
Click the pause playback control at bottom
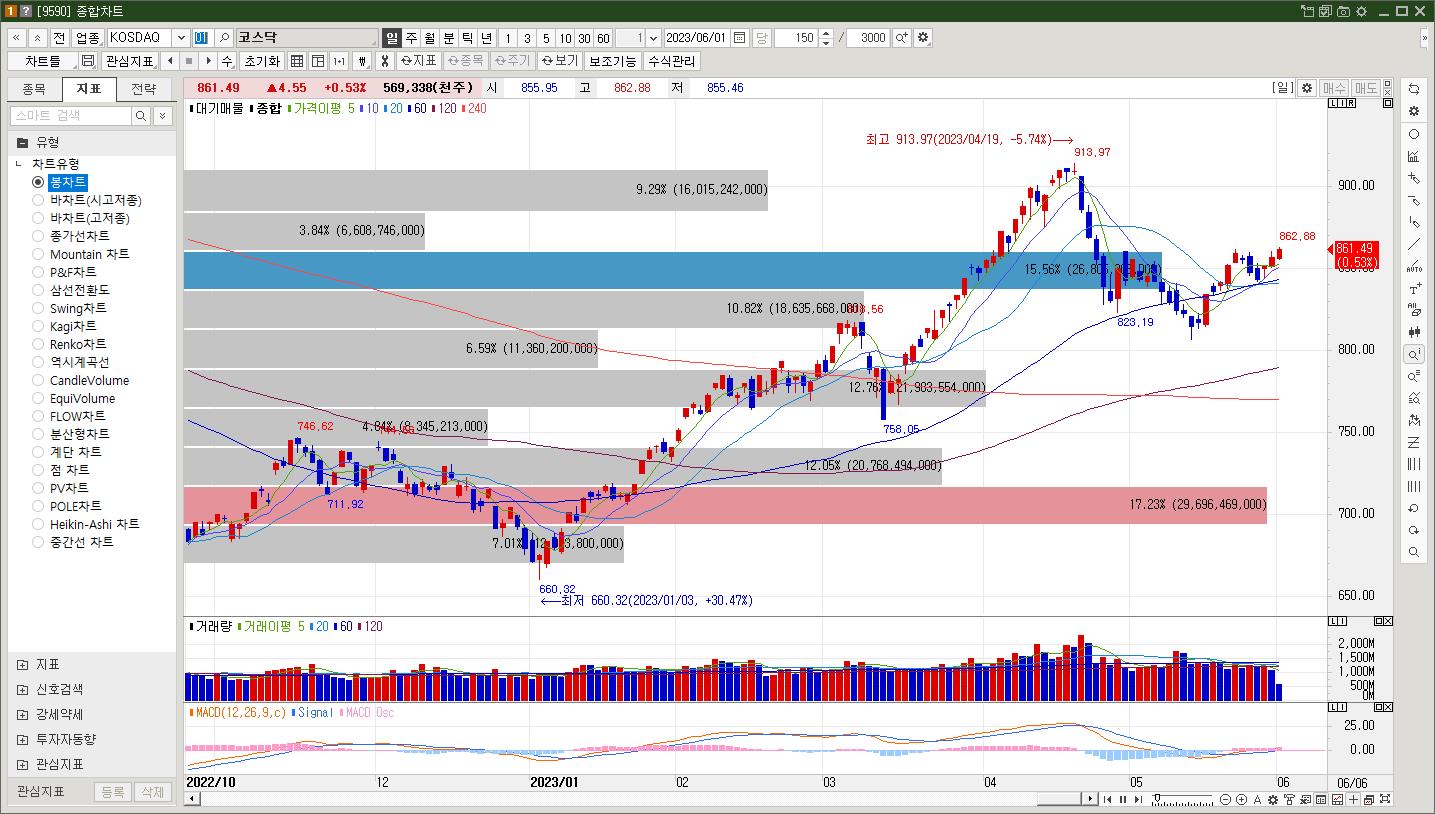click(x=1122, y=799)
